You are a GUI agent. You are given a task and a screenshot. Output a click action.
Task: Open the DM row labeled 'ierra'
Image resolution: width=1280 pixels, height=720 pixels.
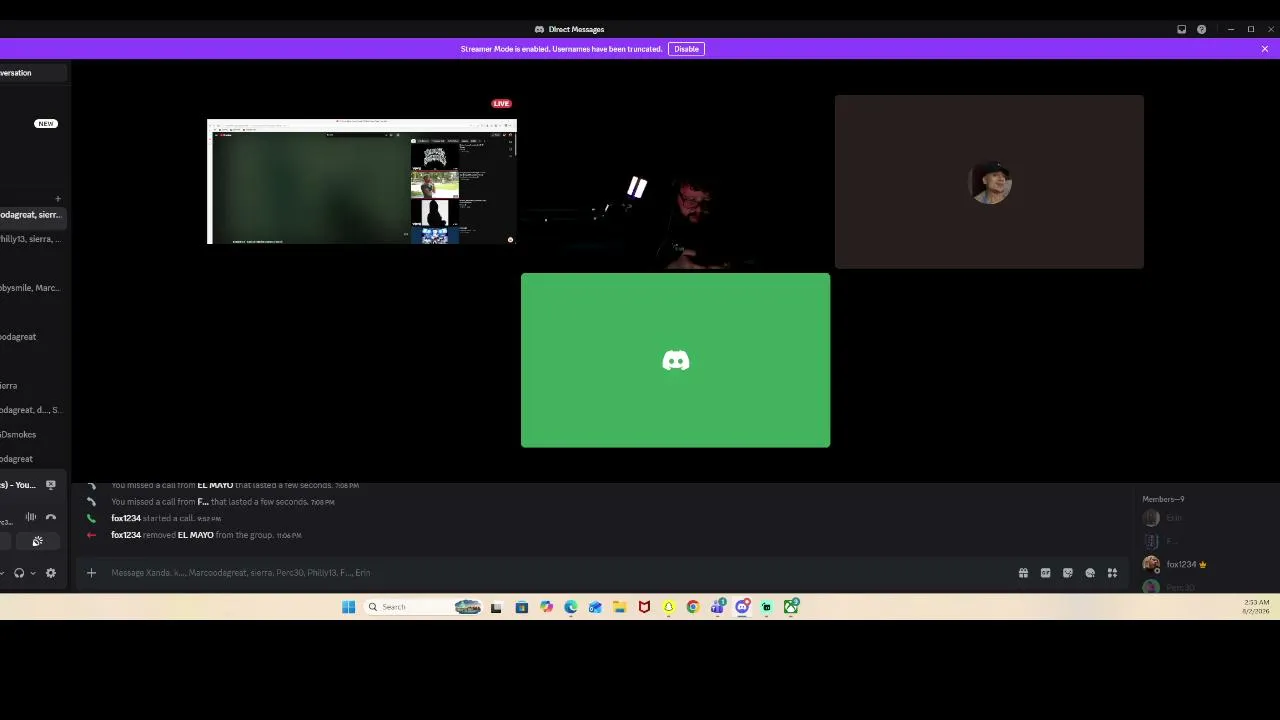32,386
